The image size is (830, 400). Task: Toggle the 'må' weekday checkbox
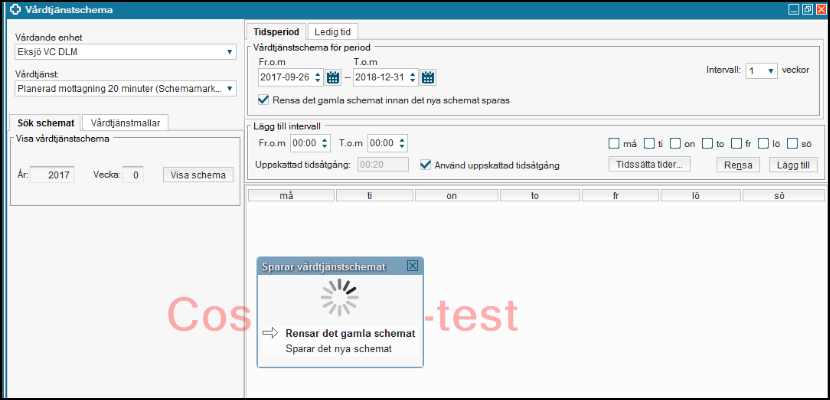pos(615,144)
